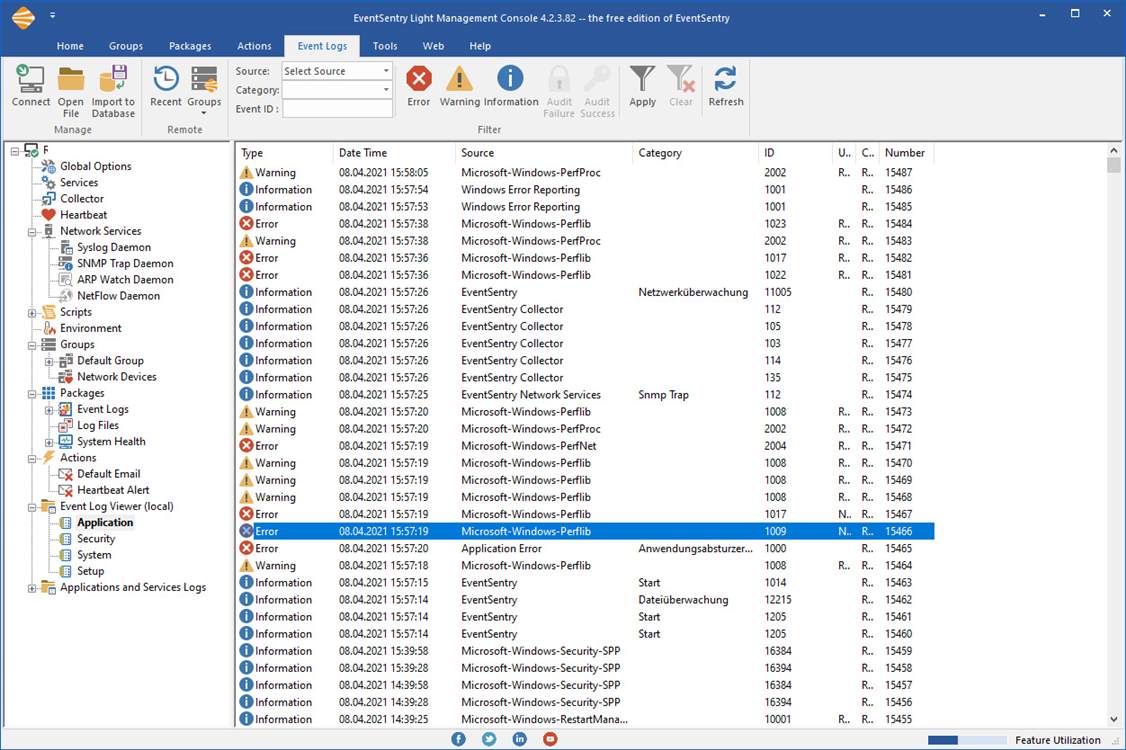Select Global Options in the tree

click(x=96, y=166)
